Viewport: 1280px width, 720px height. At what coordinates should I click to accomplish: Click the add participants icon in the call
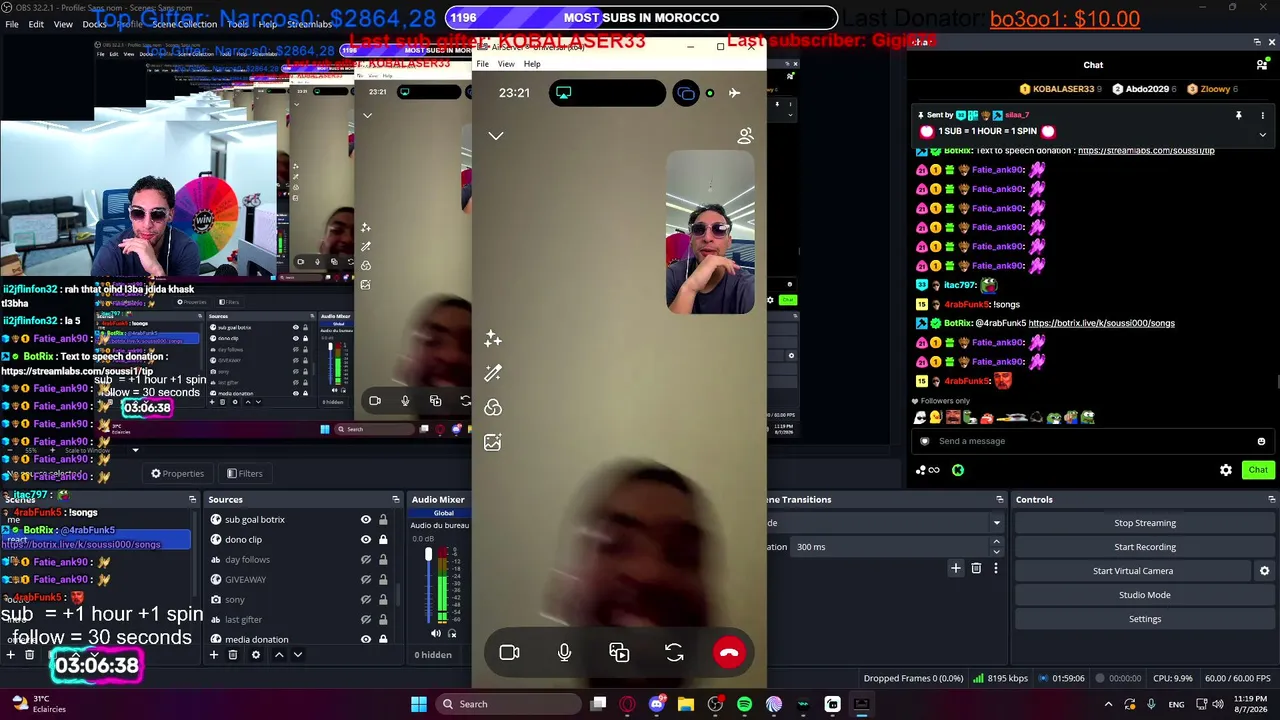click(745, 136)
